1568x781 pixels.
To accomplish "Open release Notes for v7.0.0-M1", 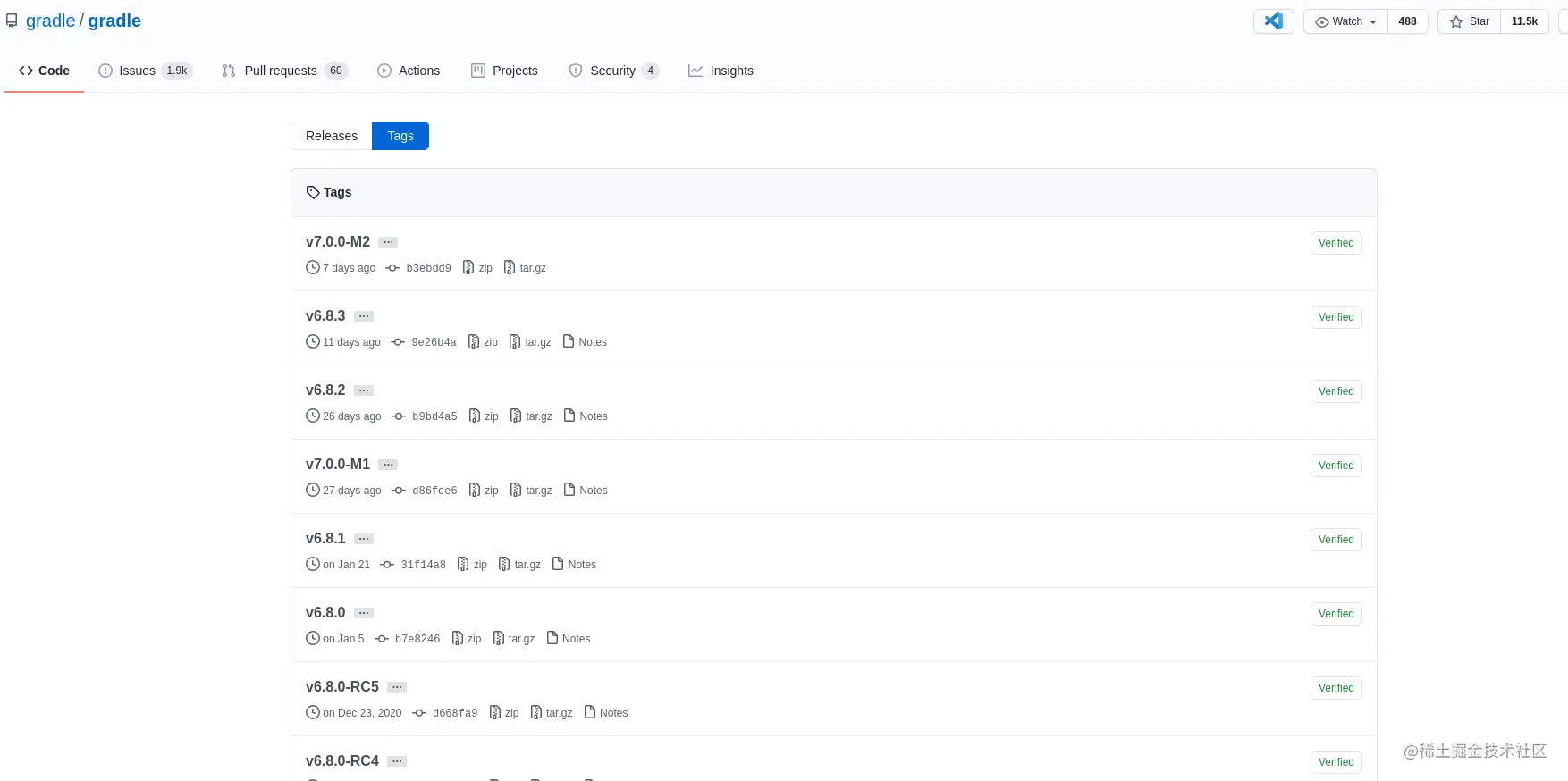I will pyautogui.click(x=586, y=491).
